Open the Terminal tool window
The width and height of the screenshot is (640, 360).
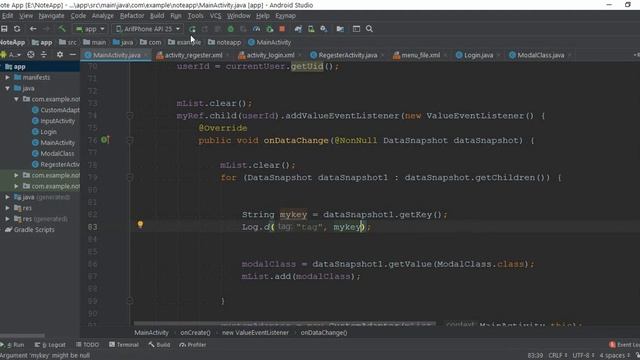(124, 345)
